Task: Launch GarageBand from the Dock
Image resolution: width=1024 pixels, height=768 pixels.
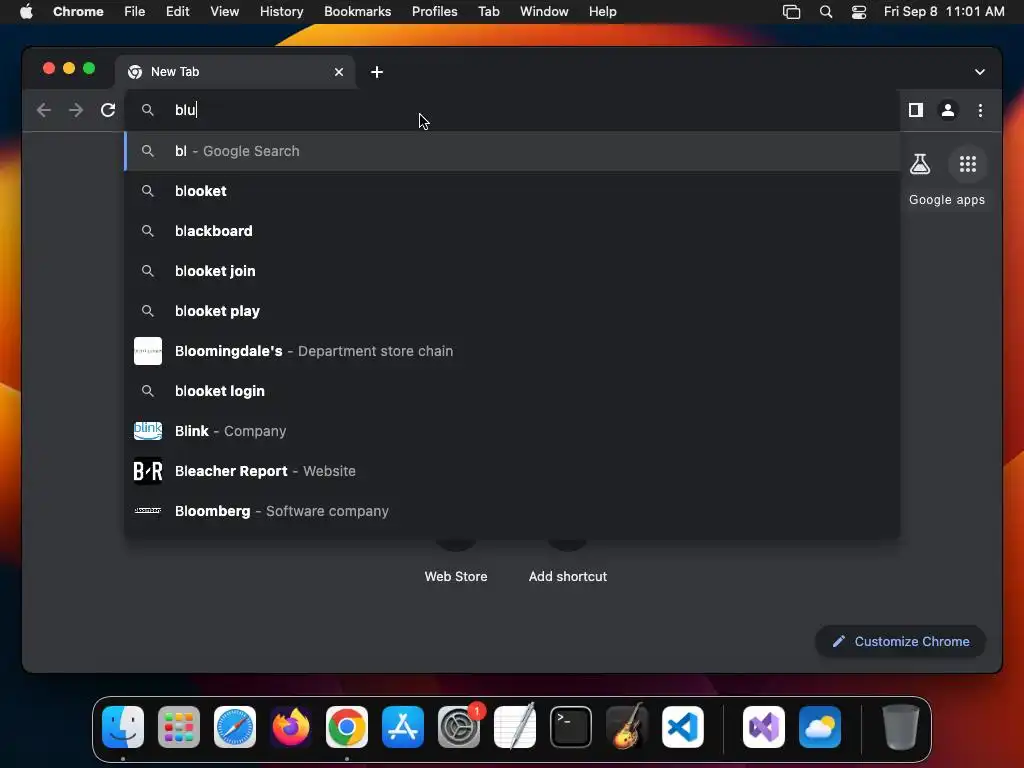Action: [627, 727]
